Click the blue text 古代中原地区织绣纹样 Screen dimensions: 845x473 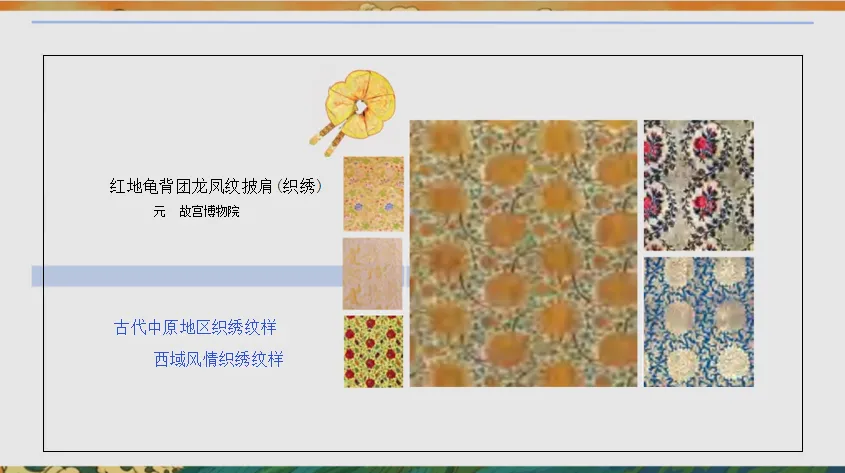tap(195, 327)
